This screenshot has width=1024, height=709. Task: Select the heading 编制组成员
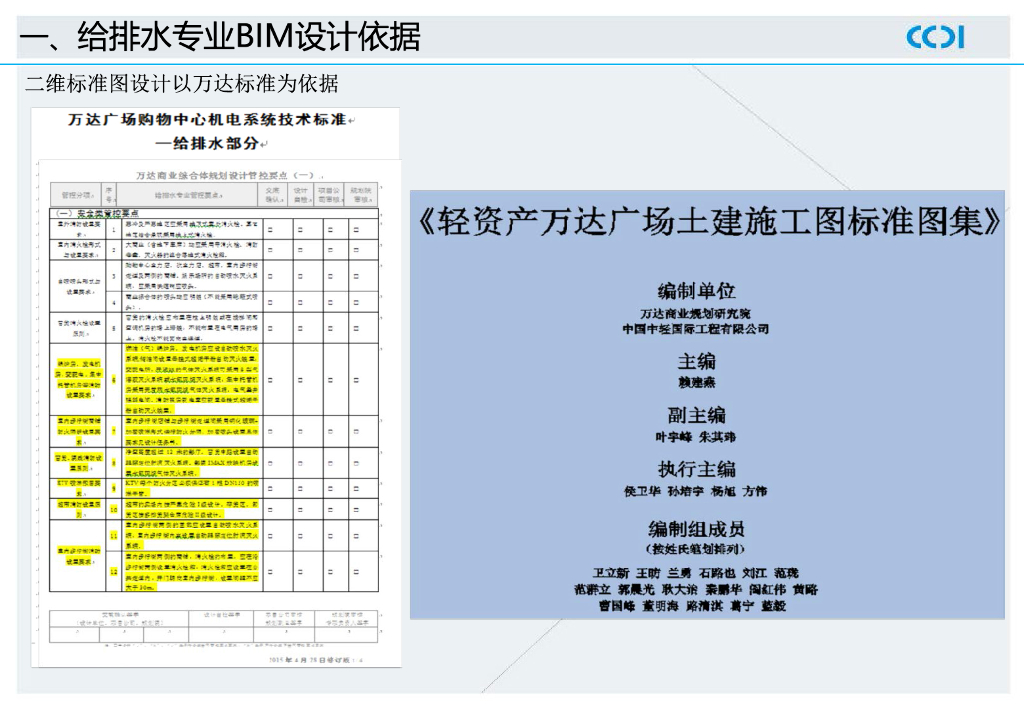[696, 529]
